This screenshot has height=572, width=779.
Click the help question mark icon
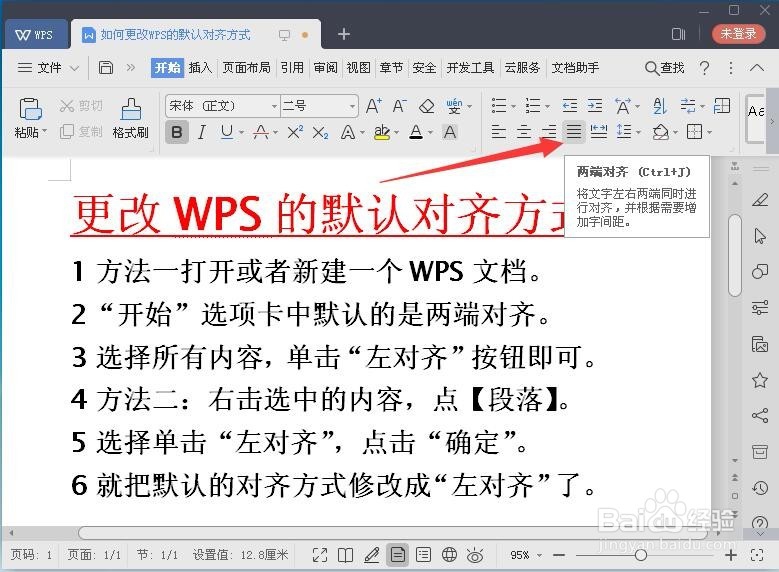[704, 68]
